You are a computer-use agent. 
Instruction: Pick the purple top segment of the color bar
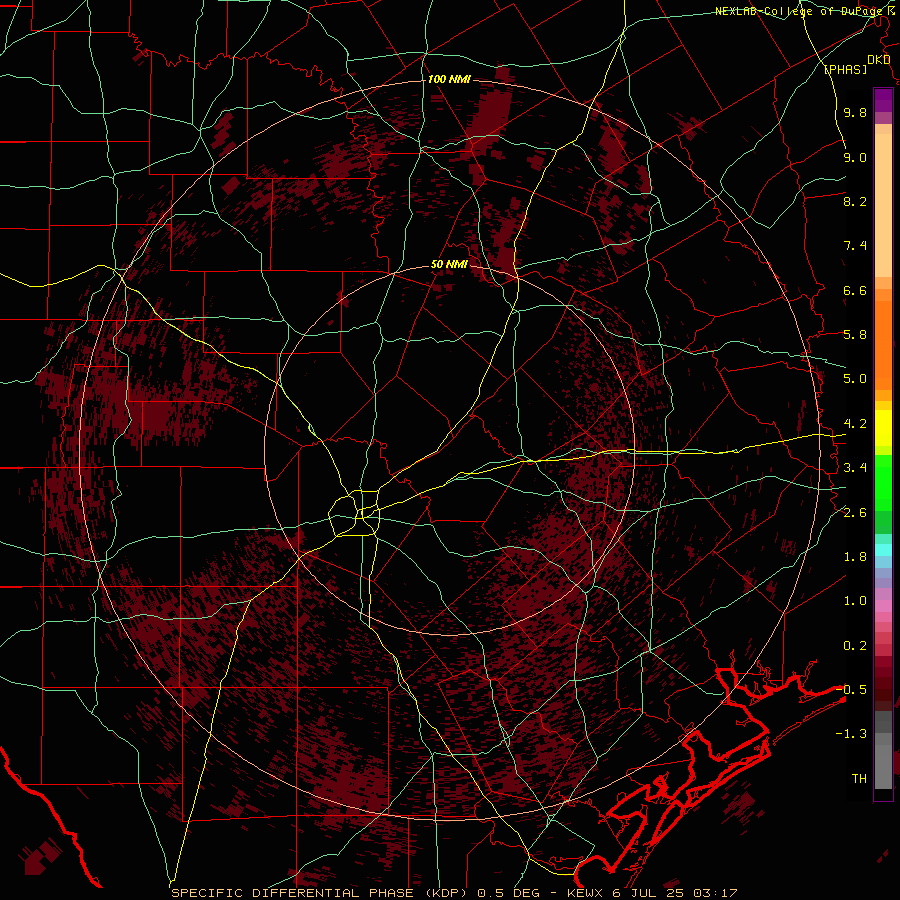pos(883,100)
